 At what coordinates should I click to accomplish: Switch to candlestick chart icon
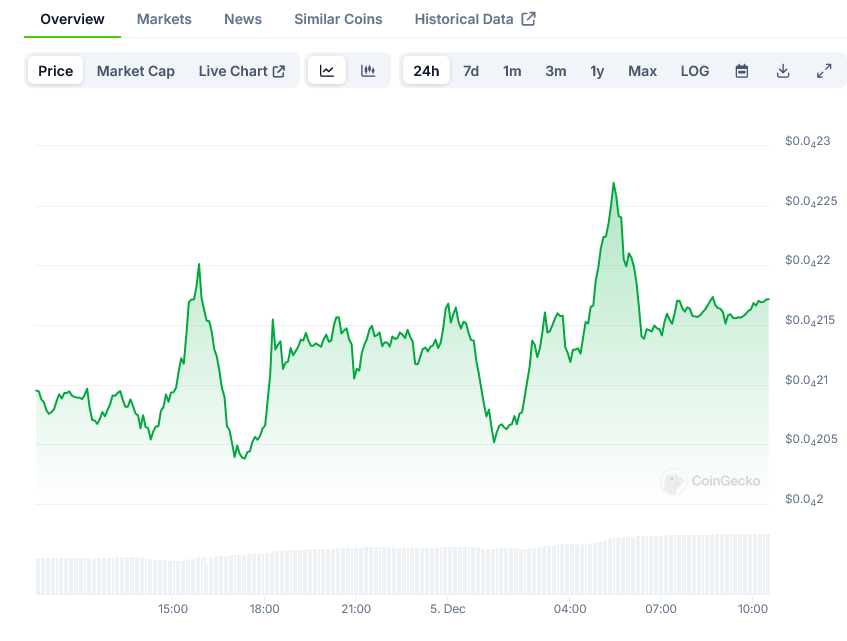point(368,71)
